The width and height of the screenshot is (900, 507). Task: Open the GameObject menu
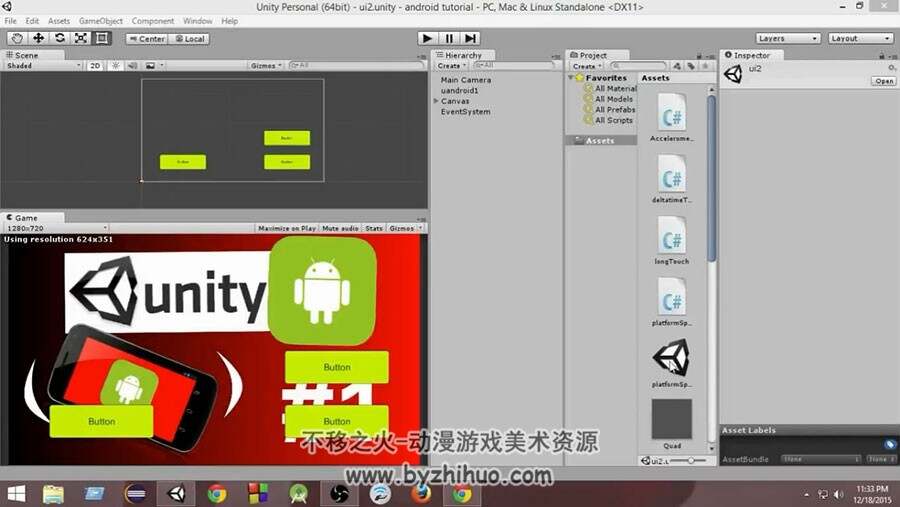pyautogui.click(x=100, y=21)
